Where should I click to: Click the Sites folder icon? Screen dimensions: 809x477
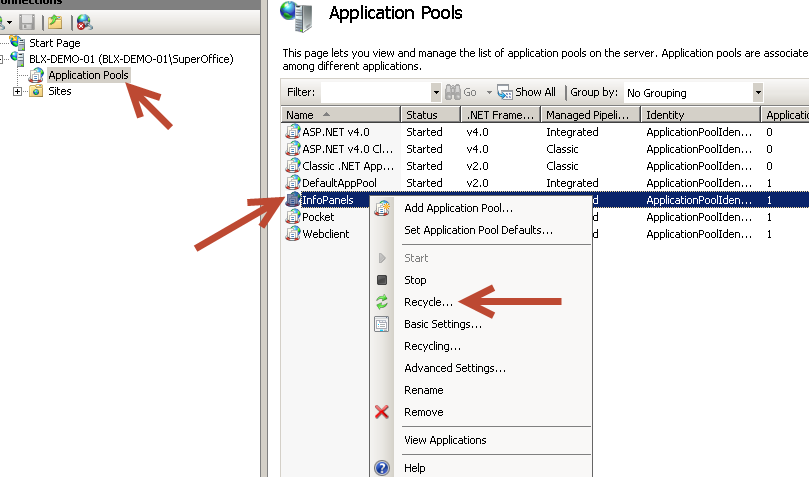[x=36, y=91]
